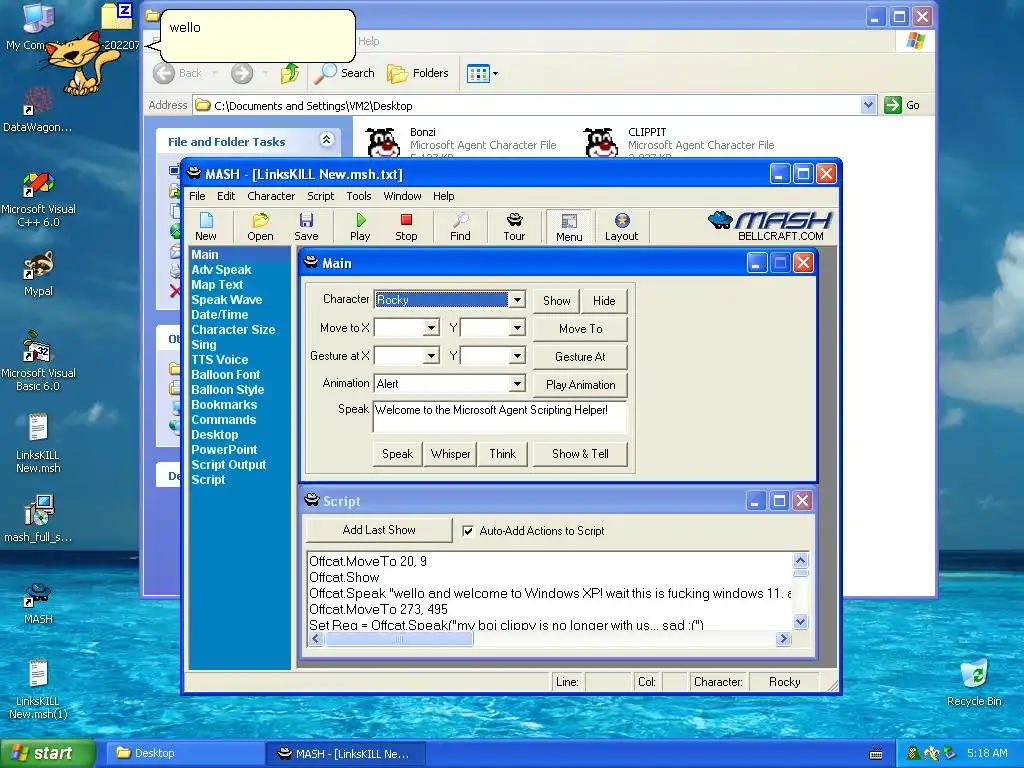
Task: Click the MASH bellcraft.com logo
Action: pyautogui.click(x=769, y=226)
